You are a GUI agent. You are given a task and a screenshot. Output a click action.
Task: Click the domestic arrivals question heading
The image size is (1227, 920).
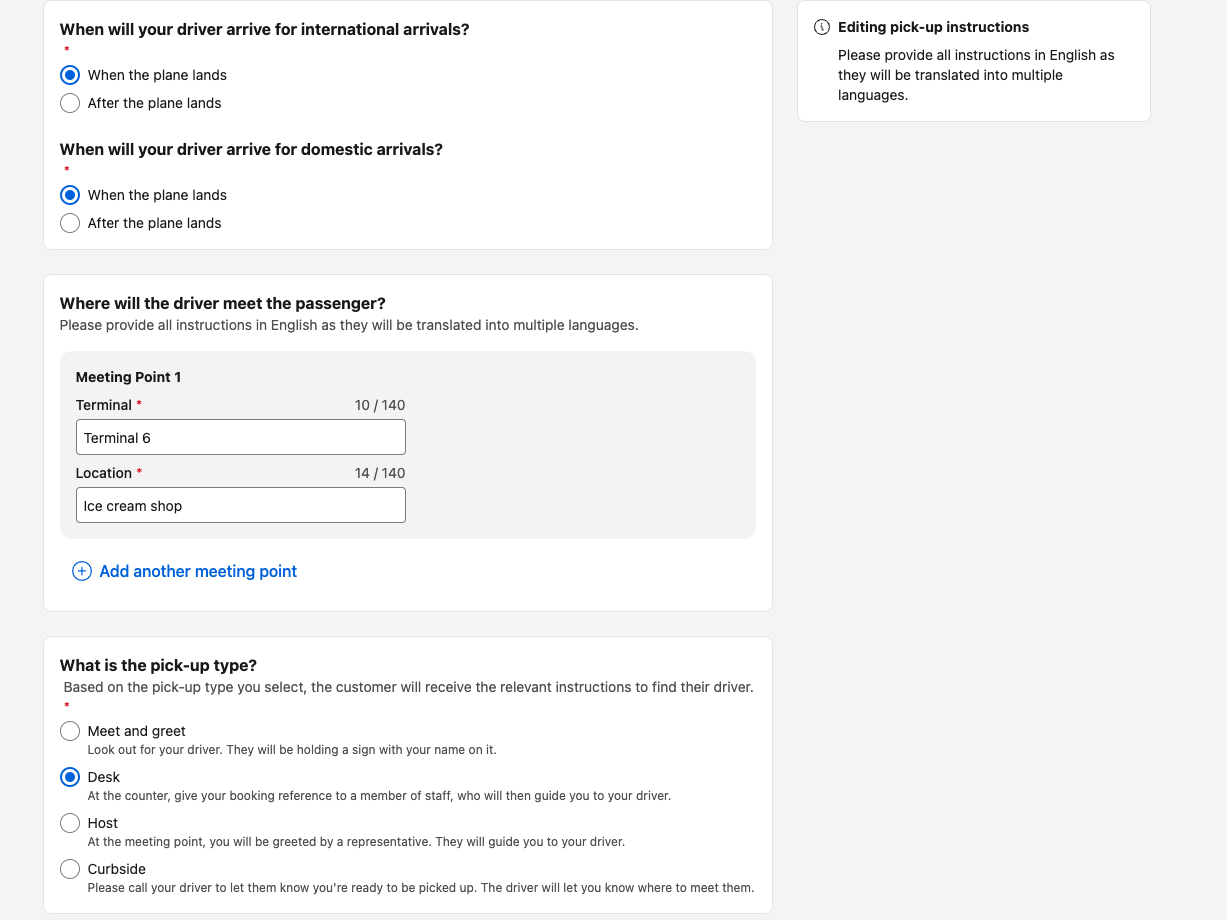click(x=251, y=149)
